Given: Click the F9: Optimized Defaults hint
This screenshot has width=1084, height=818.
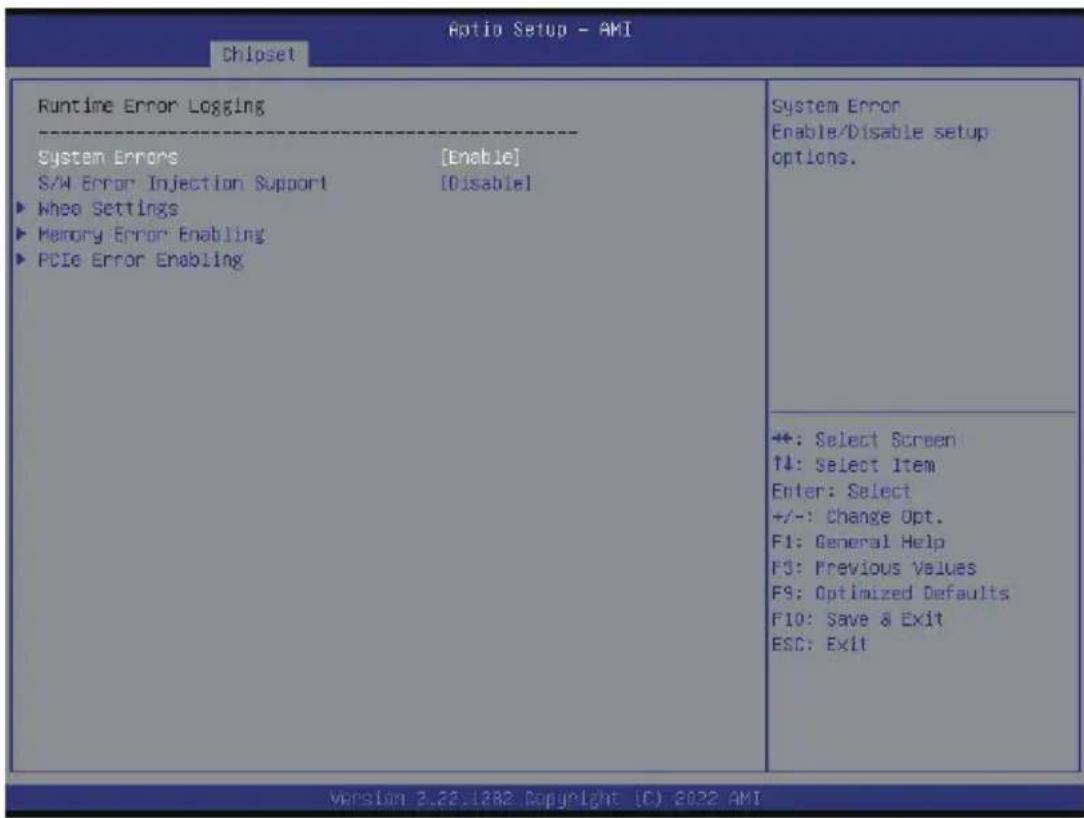Looking at the screenshot, I should [x=890, y=593].
